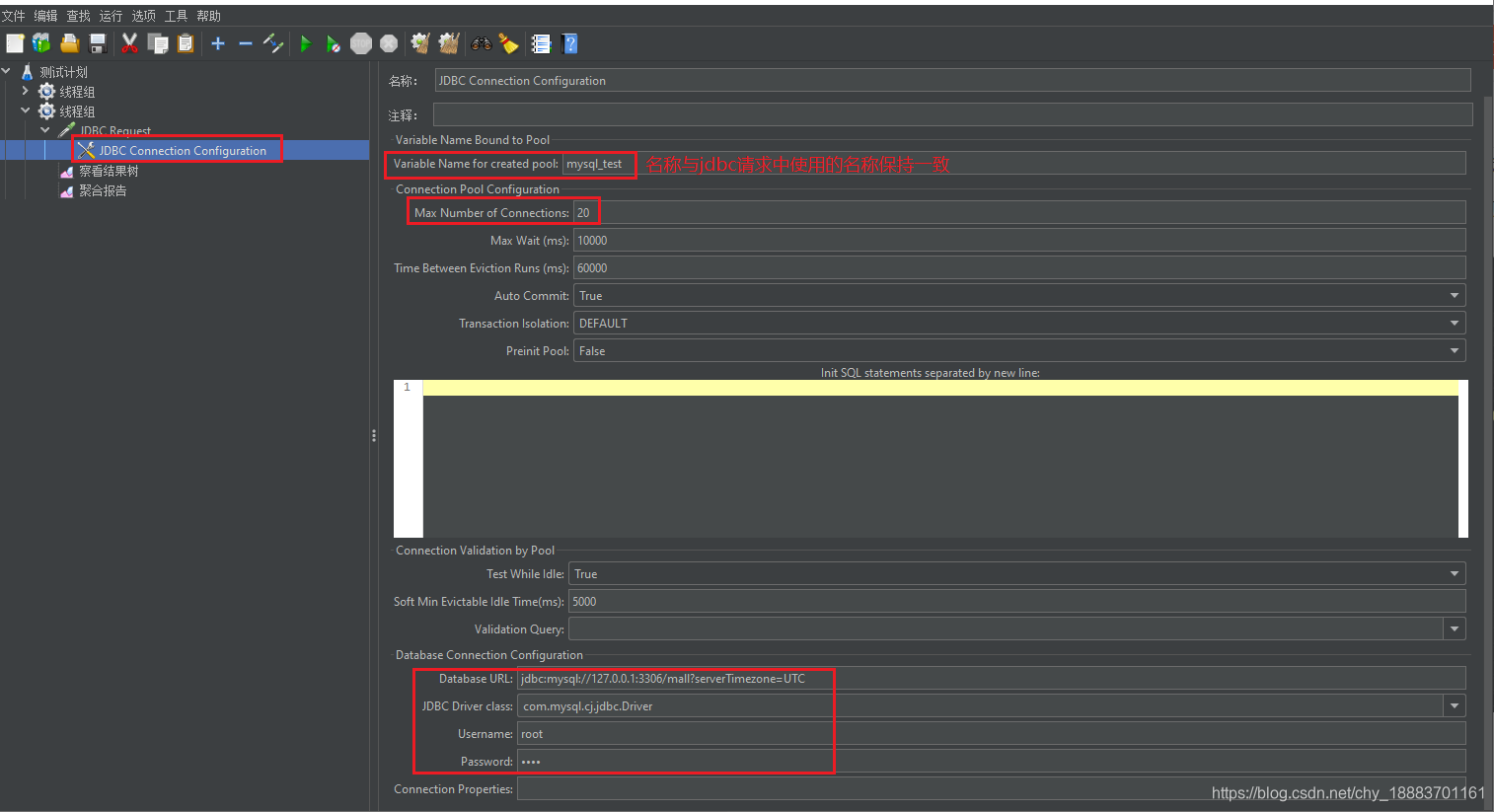Select the 测试计划 tree item
Image resolution: width=1494 pixels, height=812 pixels.
[x=63, y=72]
